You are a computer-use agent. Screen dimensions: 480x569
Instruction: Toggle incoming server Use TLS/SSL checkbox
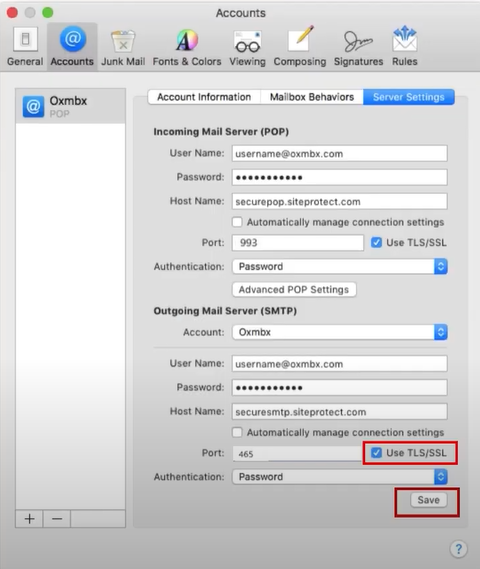376,242
